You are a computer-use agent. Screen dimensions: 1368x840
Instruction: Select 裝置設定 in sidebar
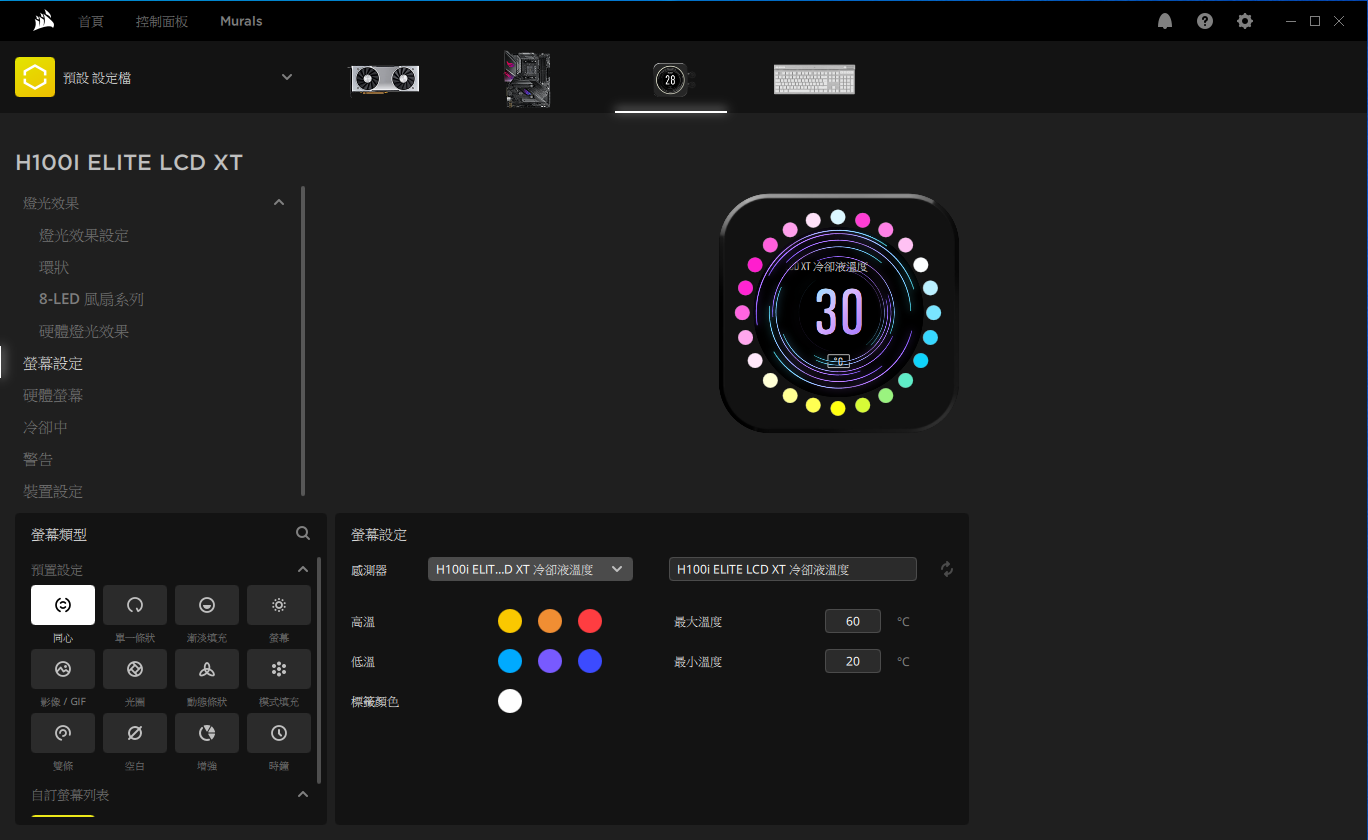tap(53, 491)
